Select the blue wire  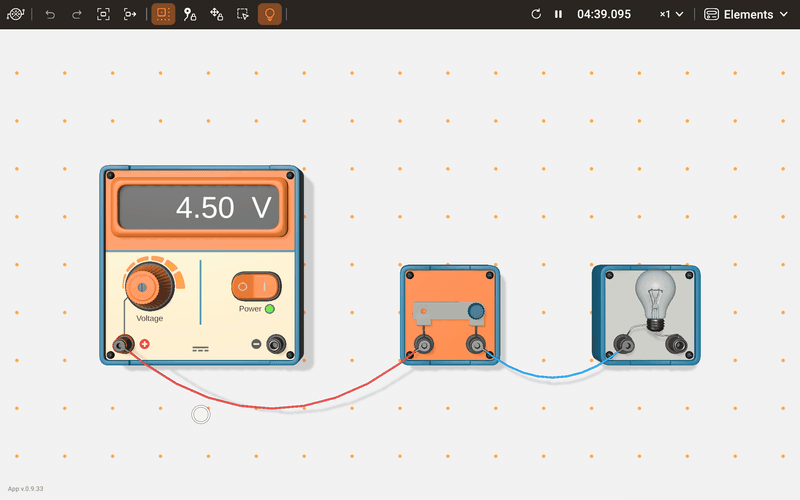tap(551, 377)
